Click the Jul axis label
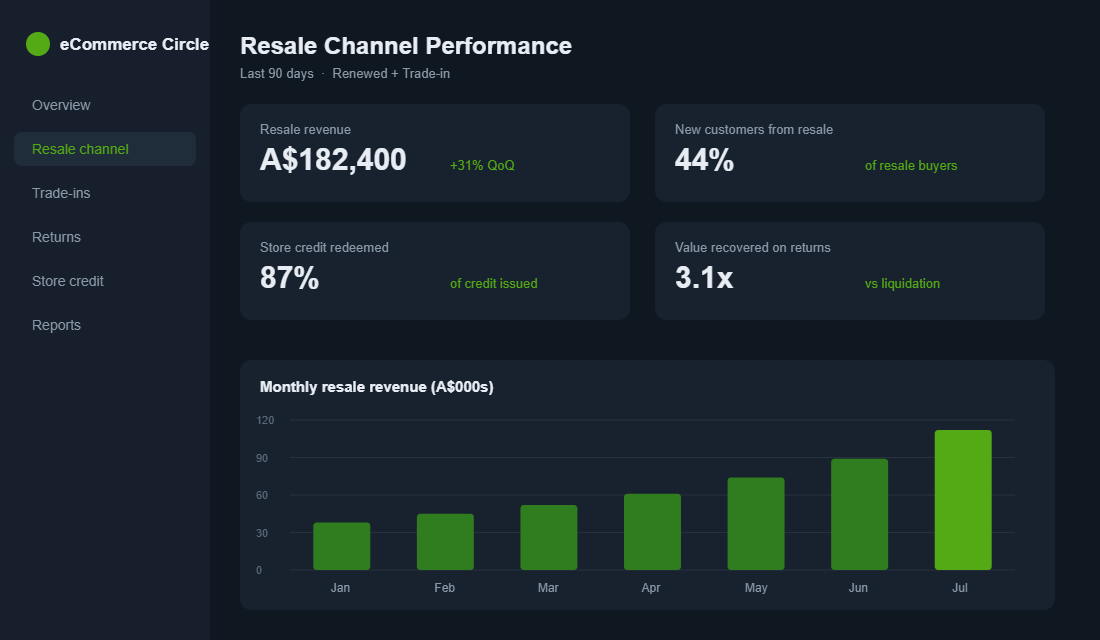The image size is (1100, 640). point(960,588)
